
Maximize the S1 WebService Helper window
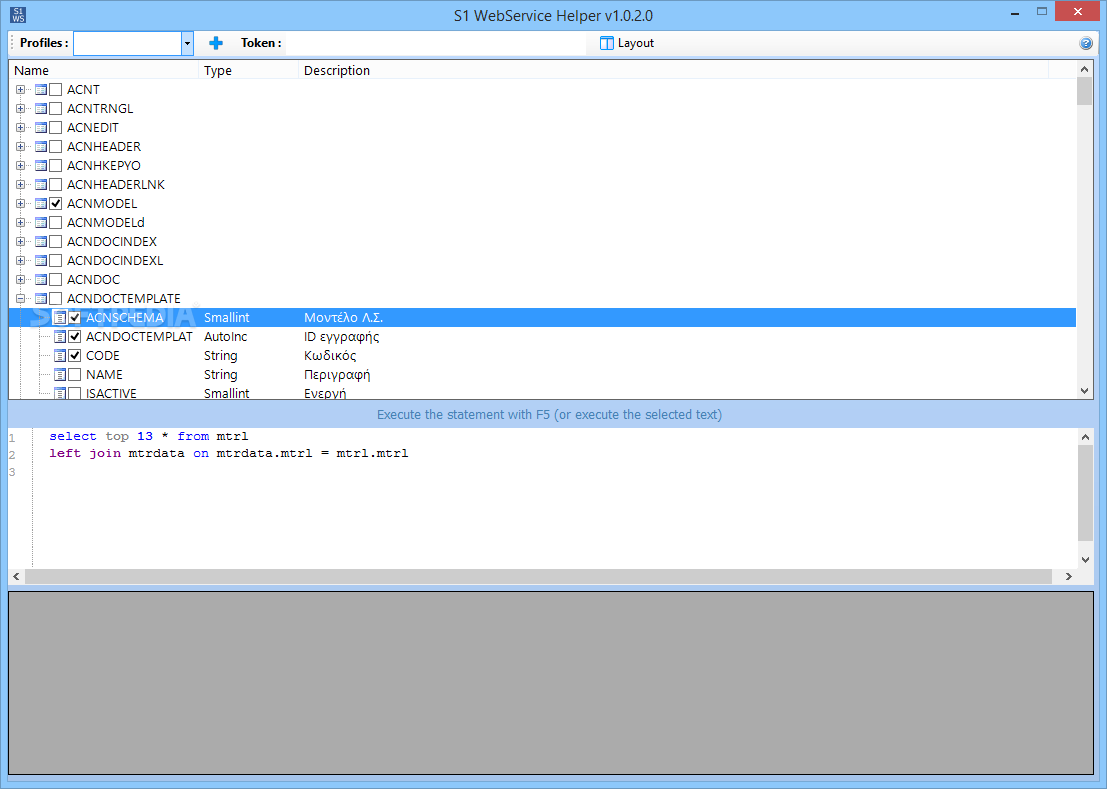point(1041,12)
